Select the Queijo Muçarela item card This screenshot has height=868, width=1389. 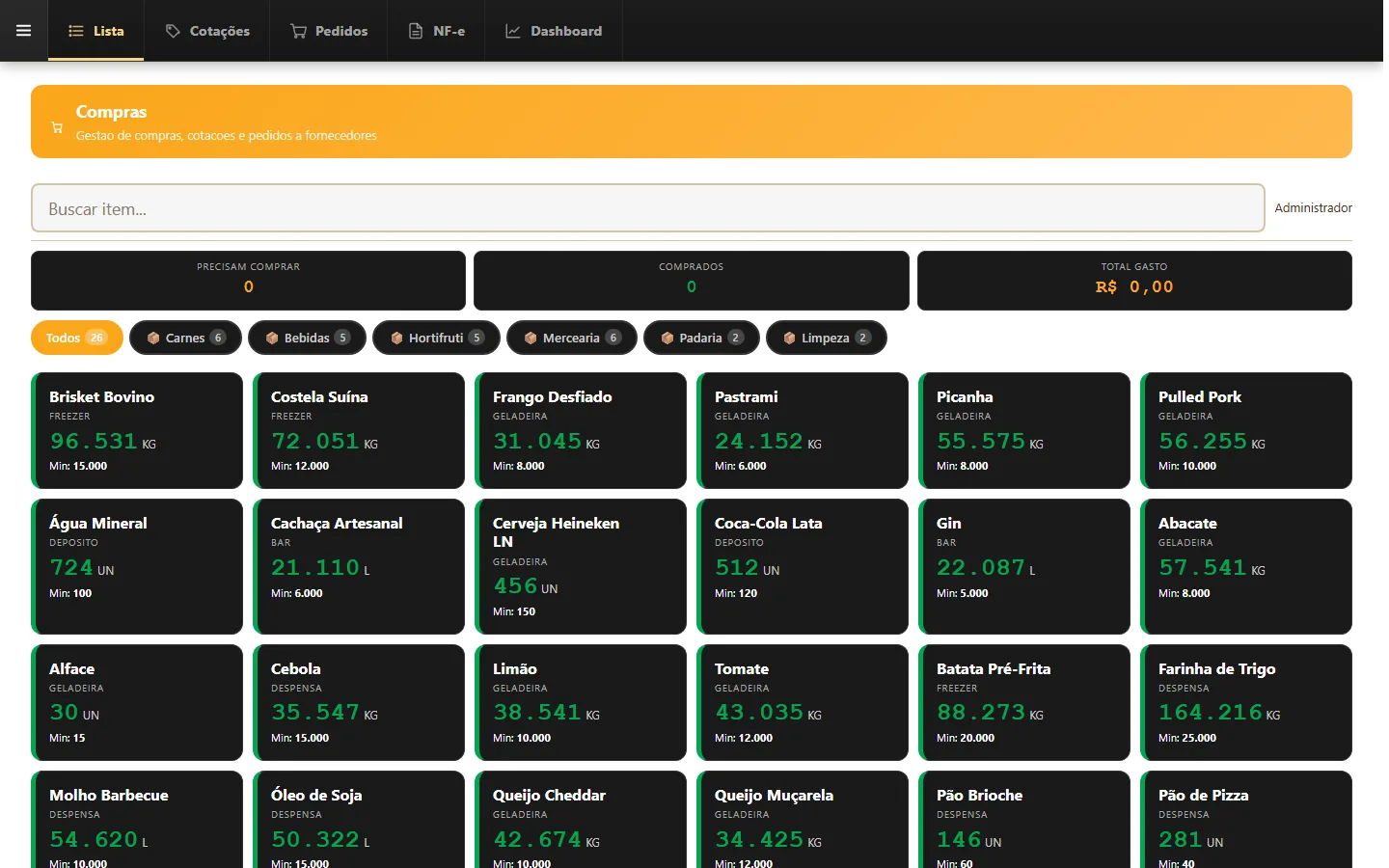click(803, 820)
